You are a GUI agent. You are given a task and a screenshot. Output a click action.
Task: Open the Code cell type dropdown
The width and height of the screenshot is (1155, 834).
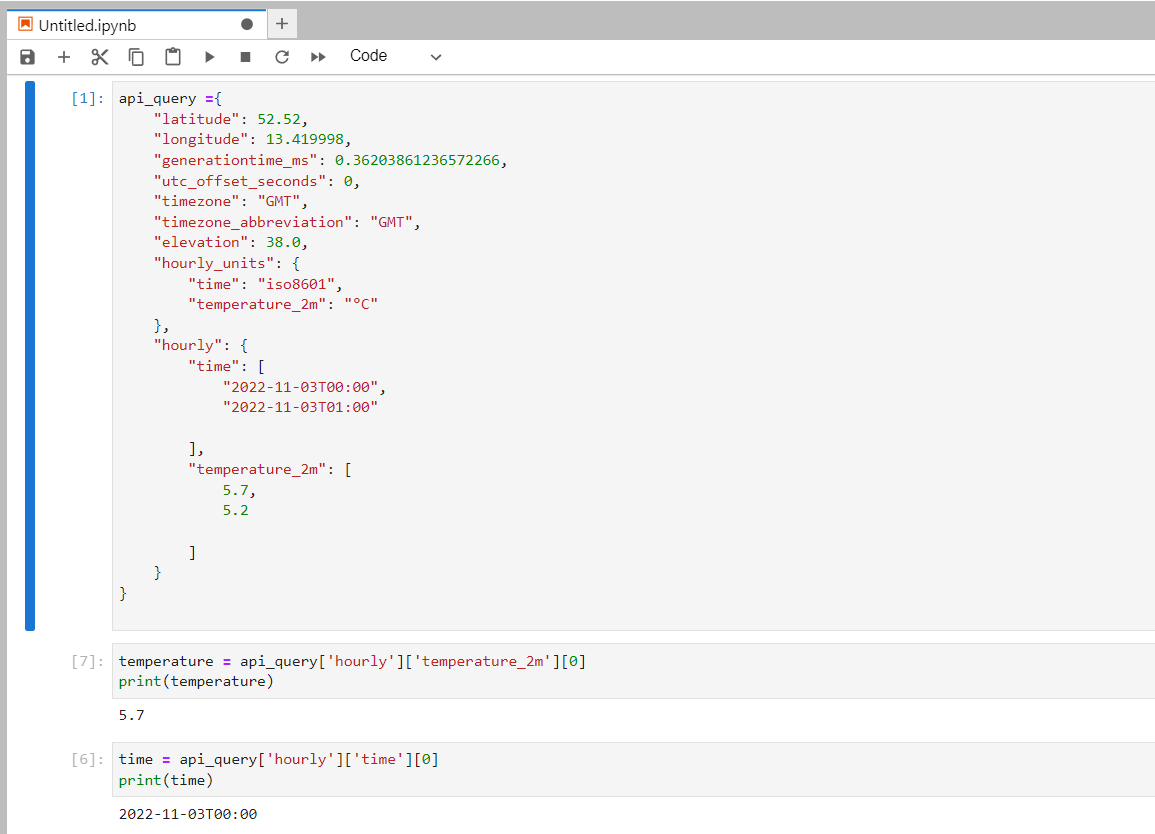396,56
